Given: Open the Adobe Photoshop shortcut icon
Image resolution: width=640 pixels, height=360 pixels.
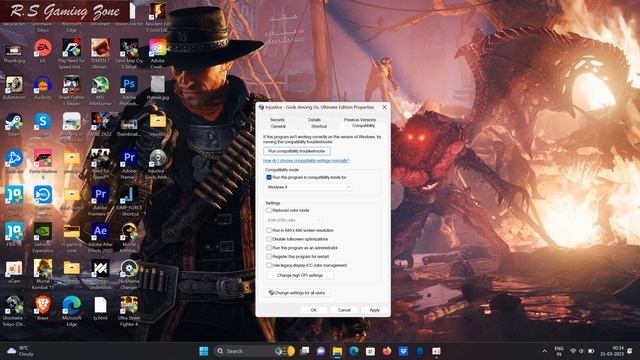Looking at the screenshot, I should [x=129, y=85].
